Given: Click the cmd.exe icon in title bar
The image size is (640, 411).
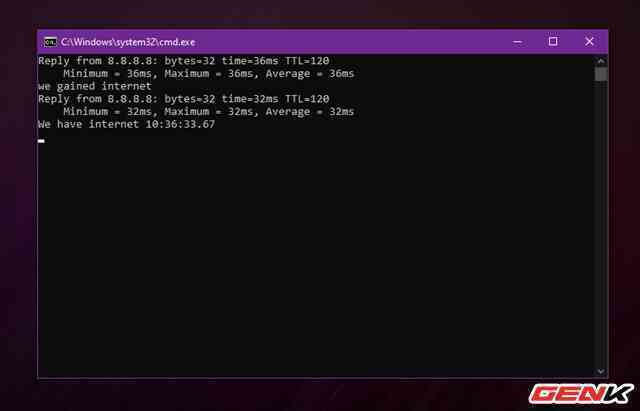Looking at the screenshot, I should point(50,42).
